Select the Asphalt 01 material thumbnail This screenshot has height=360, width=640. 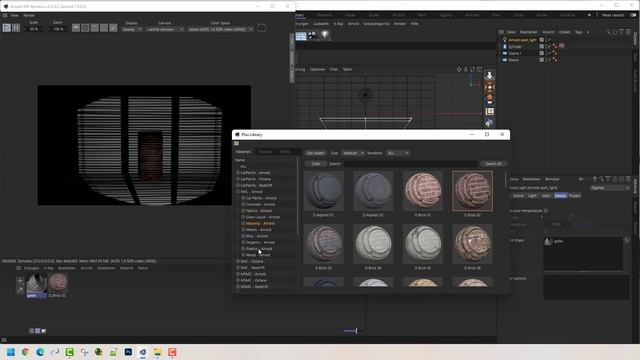323,191
